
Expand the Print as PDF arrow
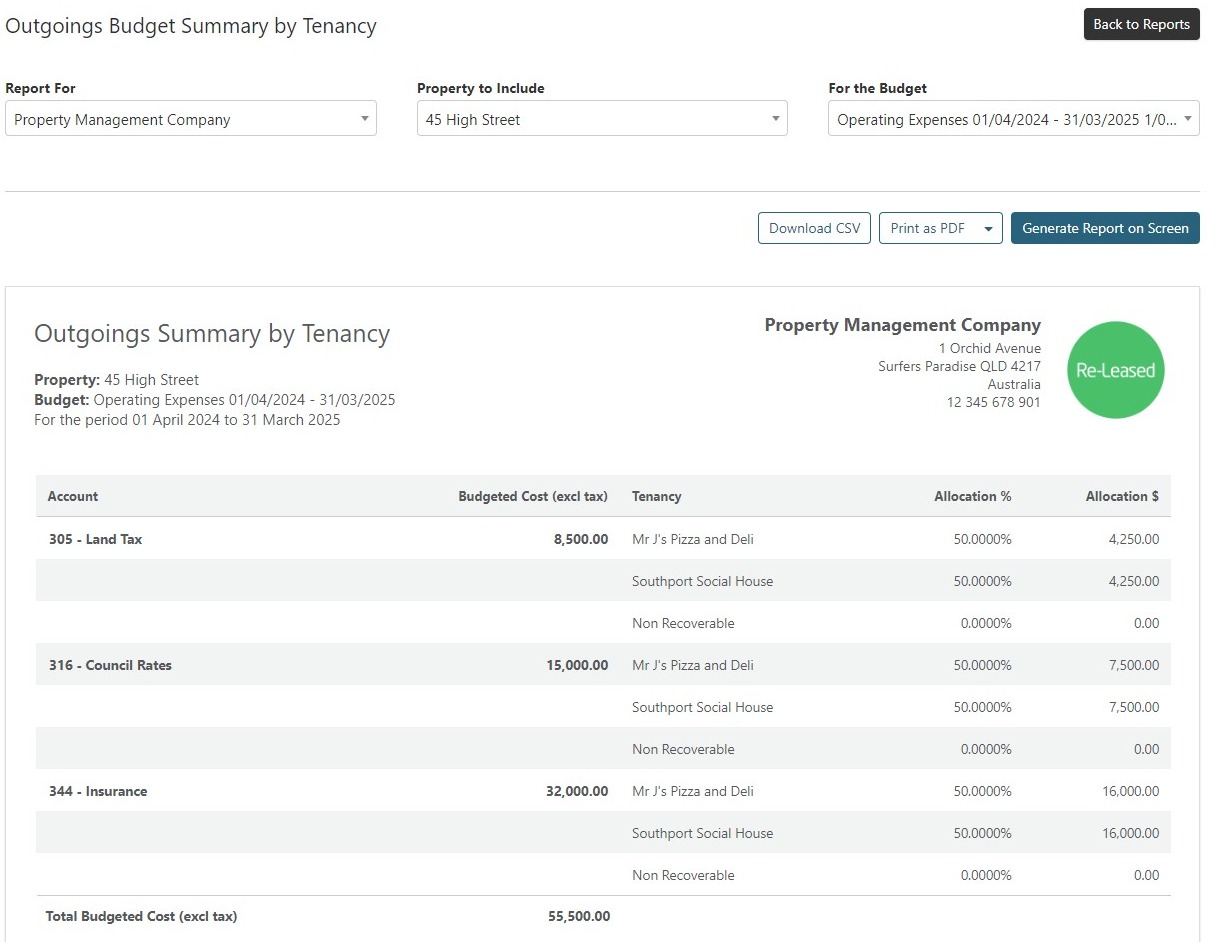989,228
